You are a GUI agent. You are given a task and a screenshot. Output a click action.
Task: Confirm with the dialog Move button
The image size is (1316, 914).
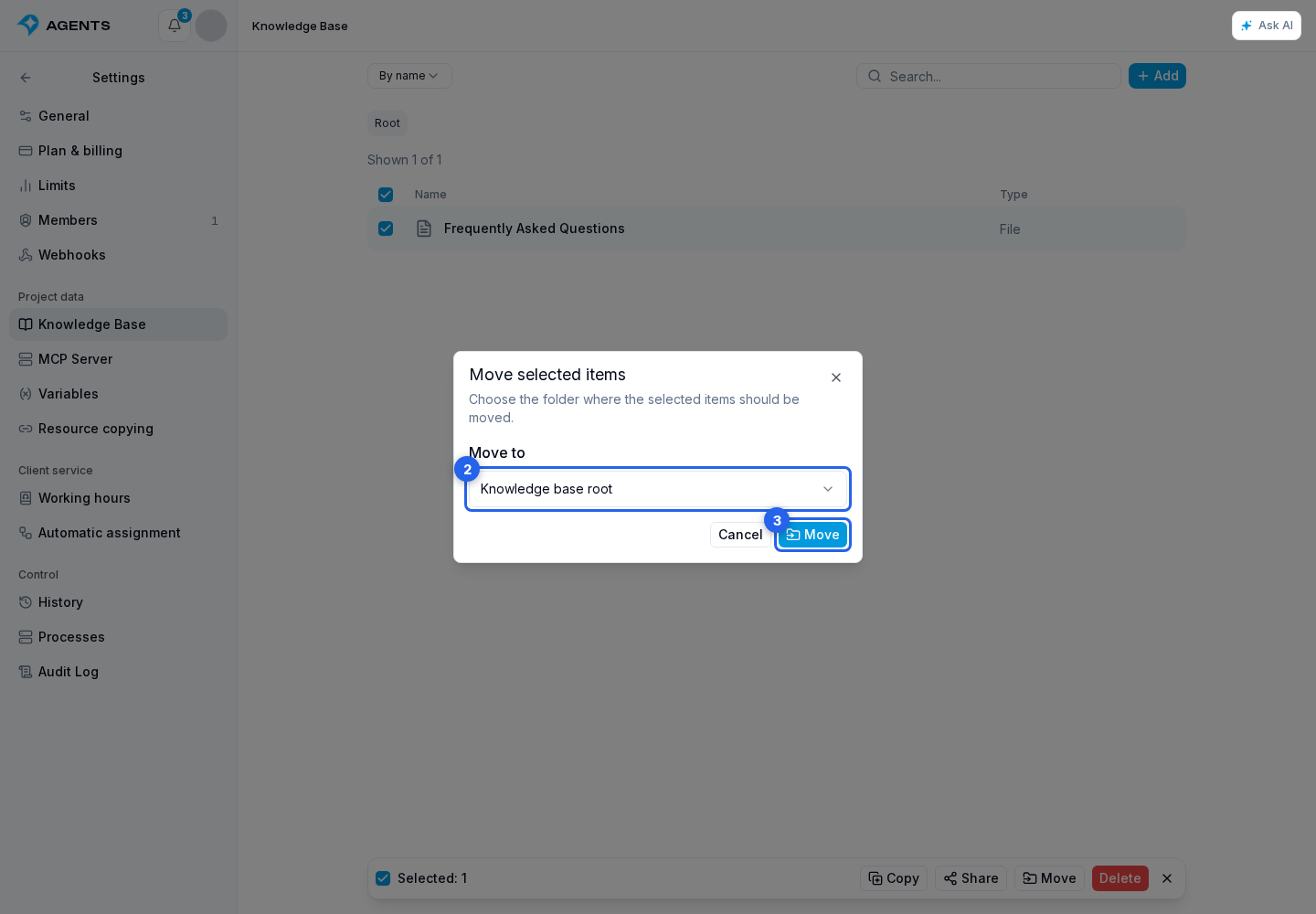pos(813,535)
